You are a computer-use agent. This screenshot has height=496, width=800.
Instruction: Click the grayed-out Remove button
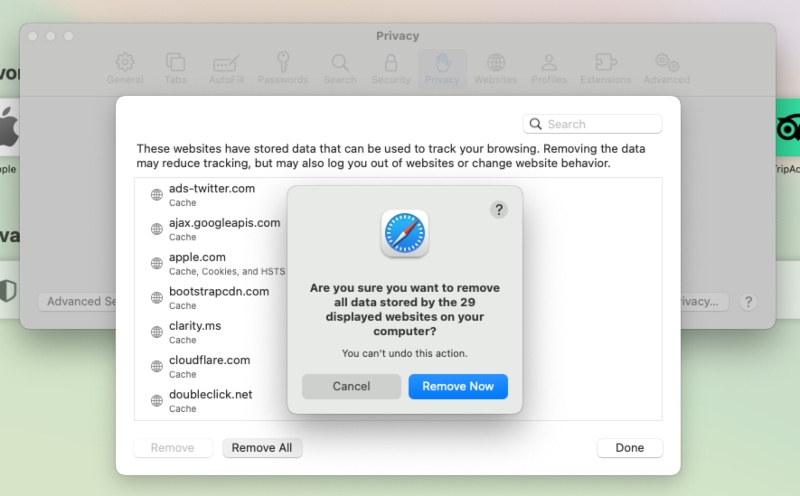tap(172, 448)
